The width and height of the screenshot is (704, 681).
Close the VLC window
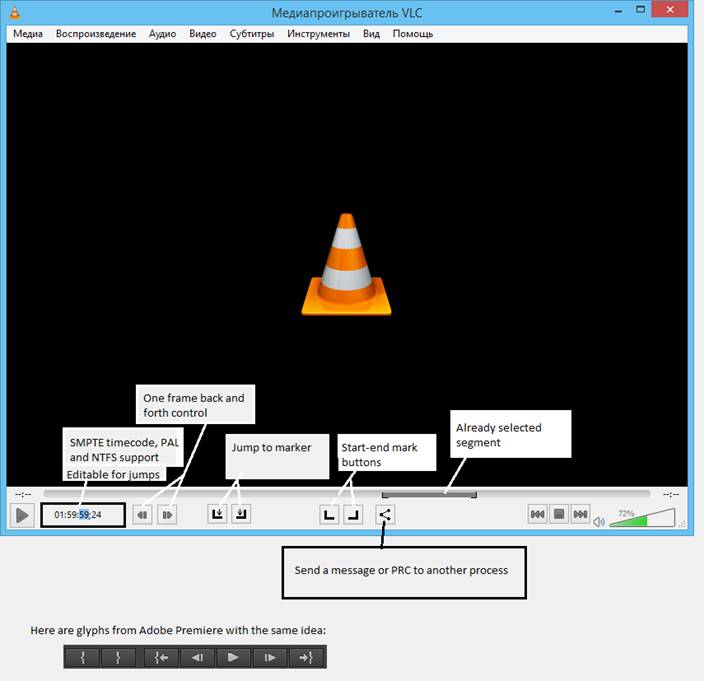pyautogui.click(x=670, y=9)
